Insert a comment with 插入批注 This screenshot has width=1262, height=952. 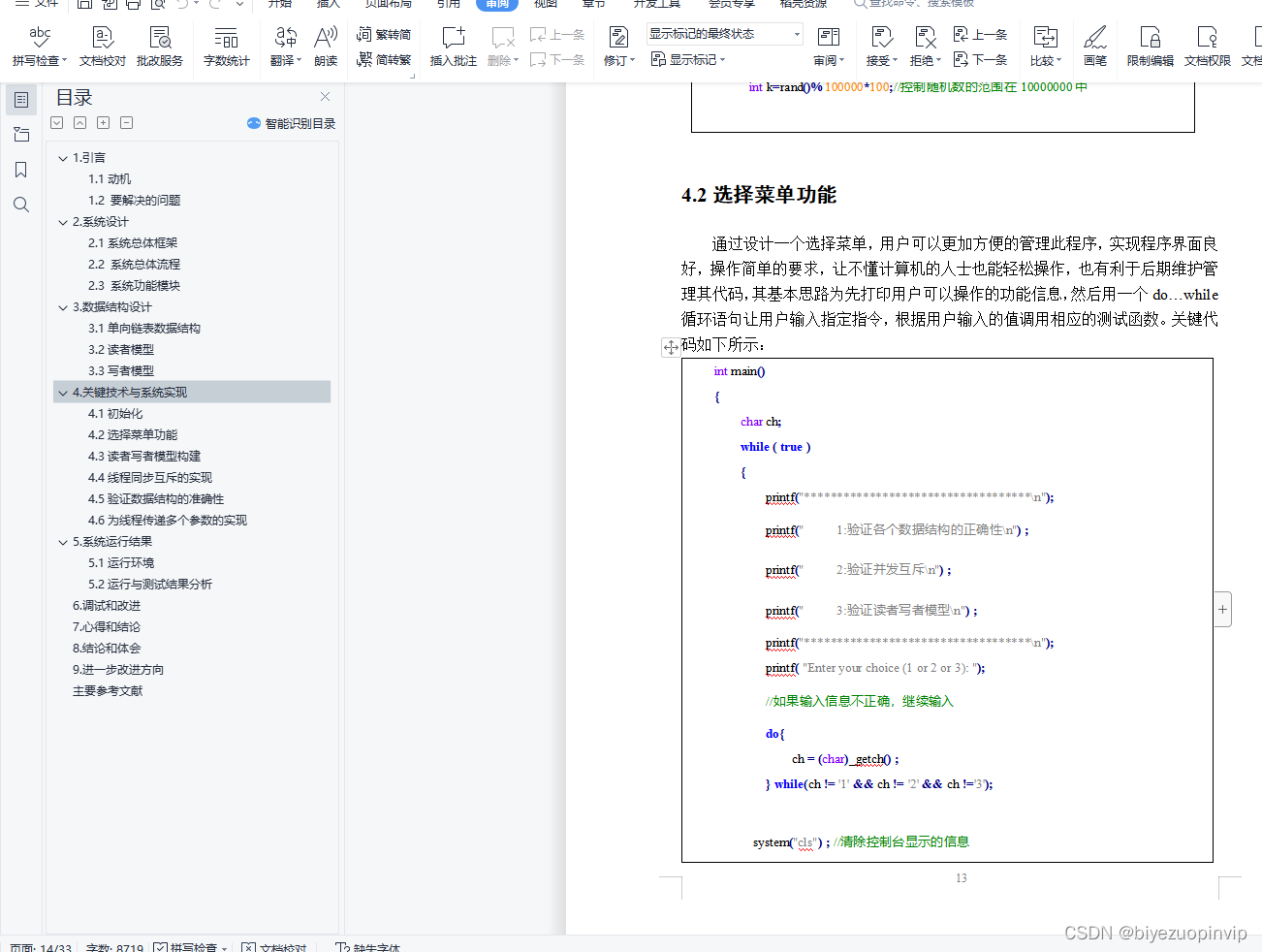tap(453, 46)
